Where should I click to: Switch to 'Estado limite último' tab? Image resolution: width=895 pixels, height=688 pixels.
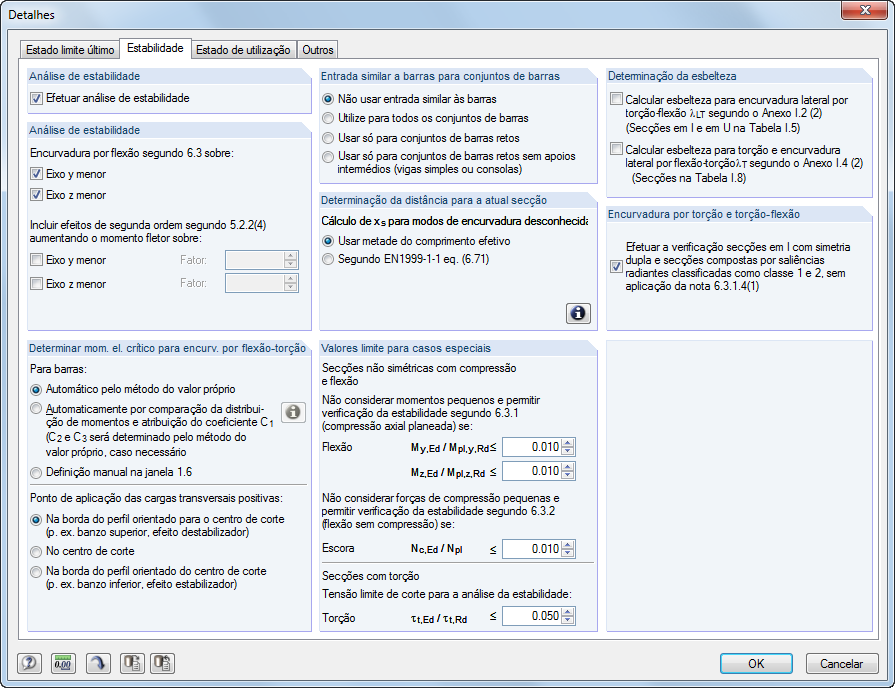(70, 50)
